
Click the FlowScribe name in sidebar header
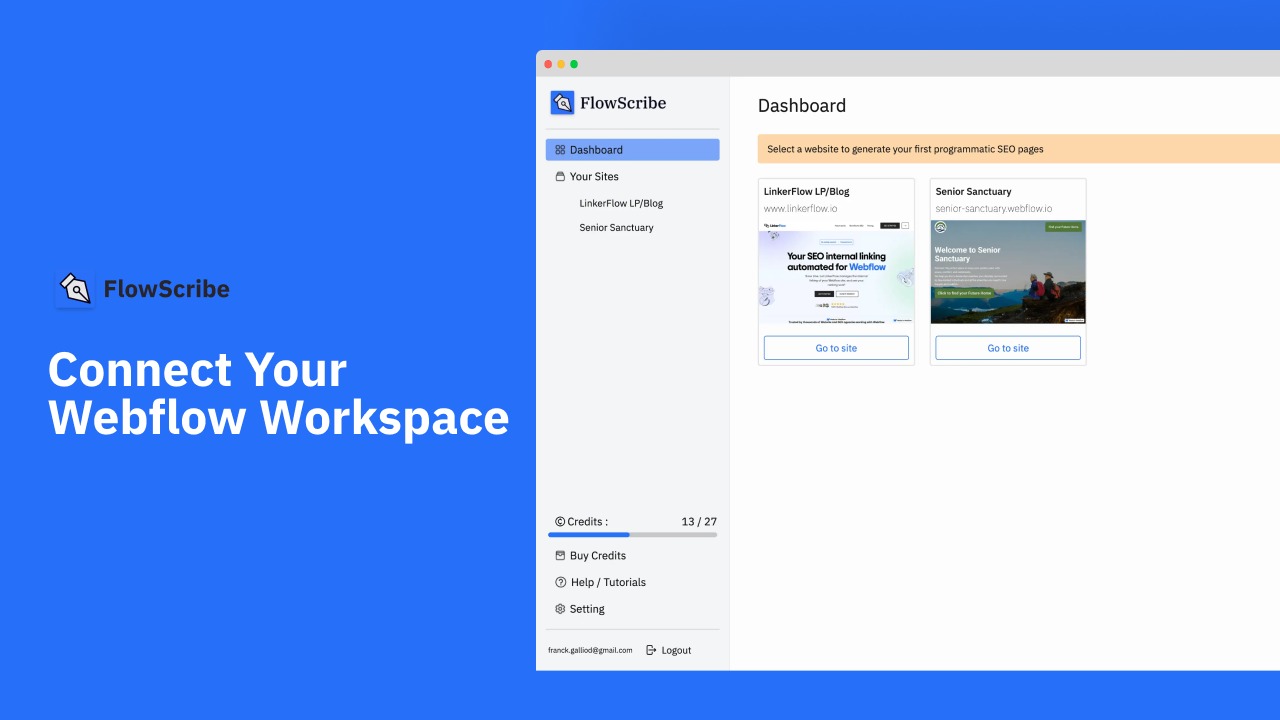[x=623, y=102]
